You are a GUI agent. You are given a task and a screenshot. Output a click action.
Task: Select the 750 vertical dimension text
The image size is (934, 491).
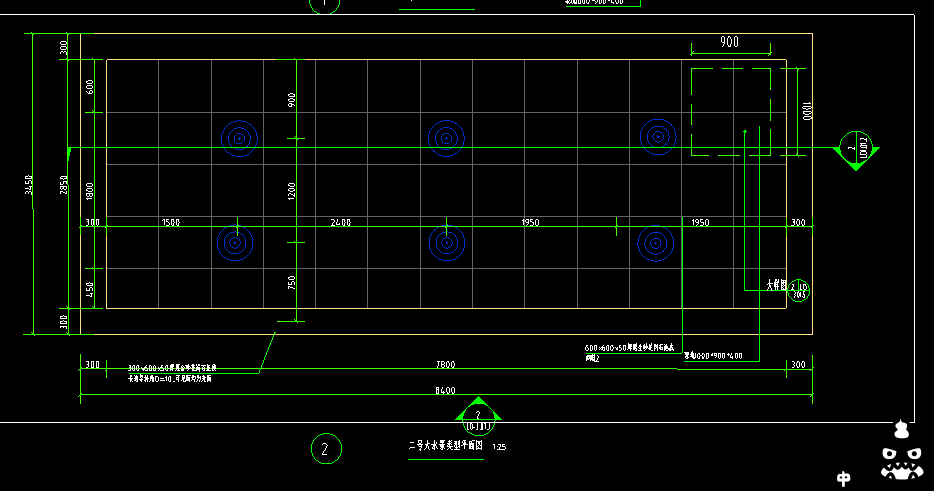291,282
